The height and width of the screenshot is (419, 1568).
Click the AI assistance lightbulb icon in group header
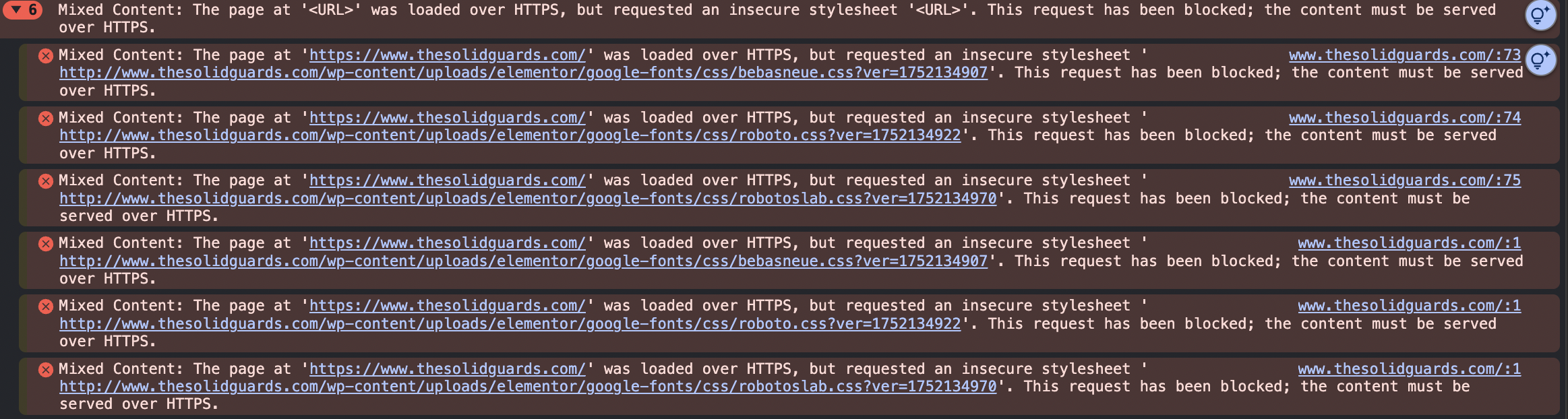(1540, 15)
